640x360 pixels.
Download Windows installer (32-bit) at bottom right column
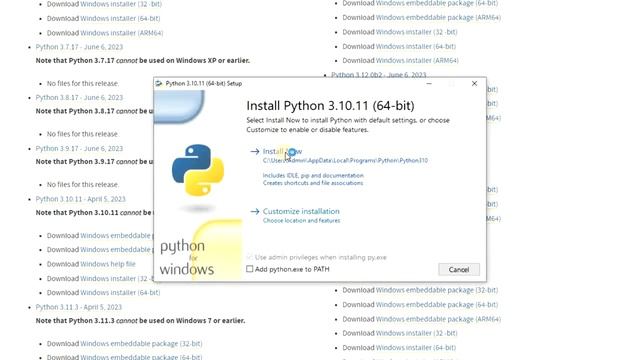tap(416, 333)
